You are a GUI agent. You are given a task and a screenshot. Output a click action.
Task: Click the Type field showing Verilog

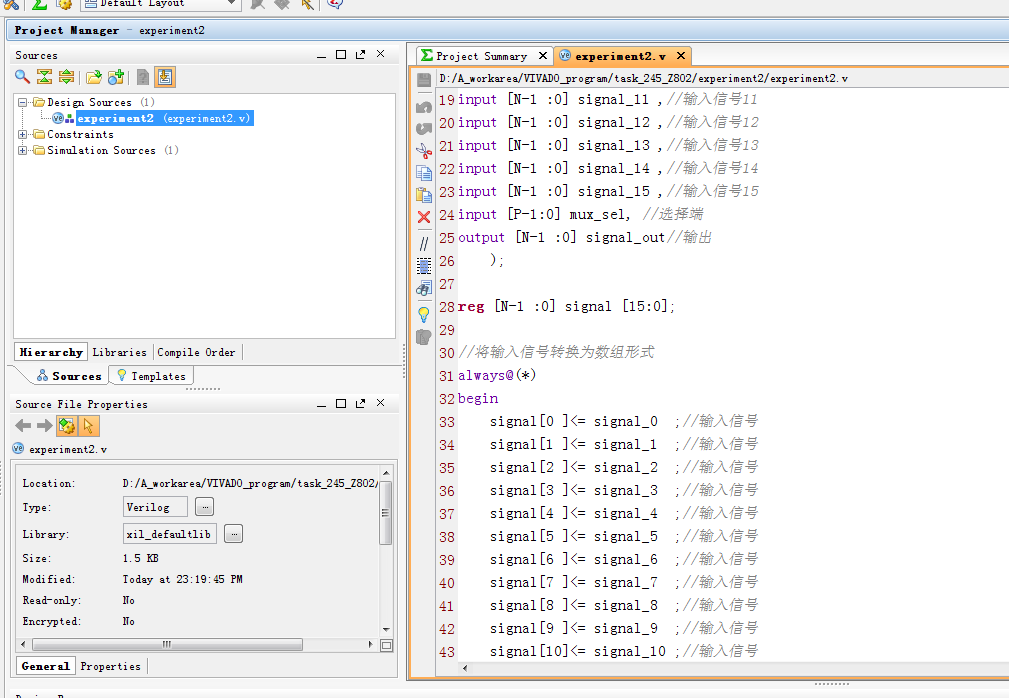click(x=155, y=507)
